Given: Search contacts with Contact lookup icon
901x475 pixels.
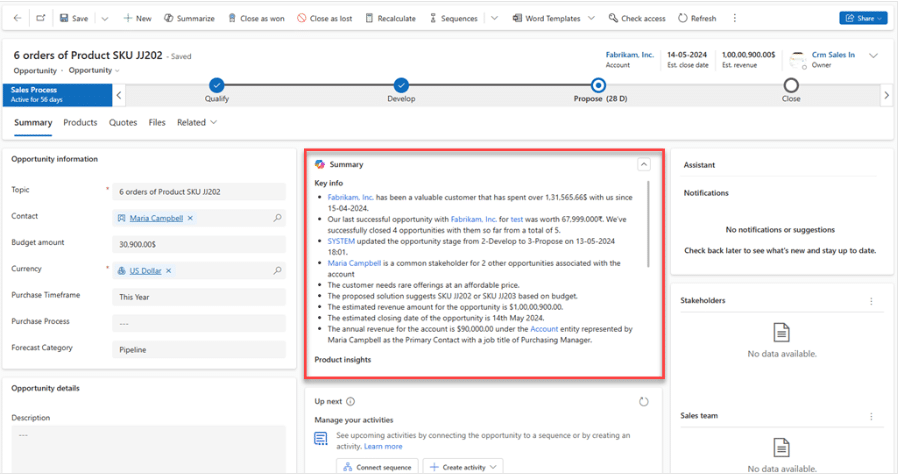Looking at the screenshot, I should click(x=277, y=218).
